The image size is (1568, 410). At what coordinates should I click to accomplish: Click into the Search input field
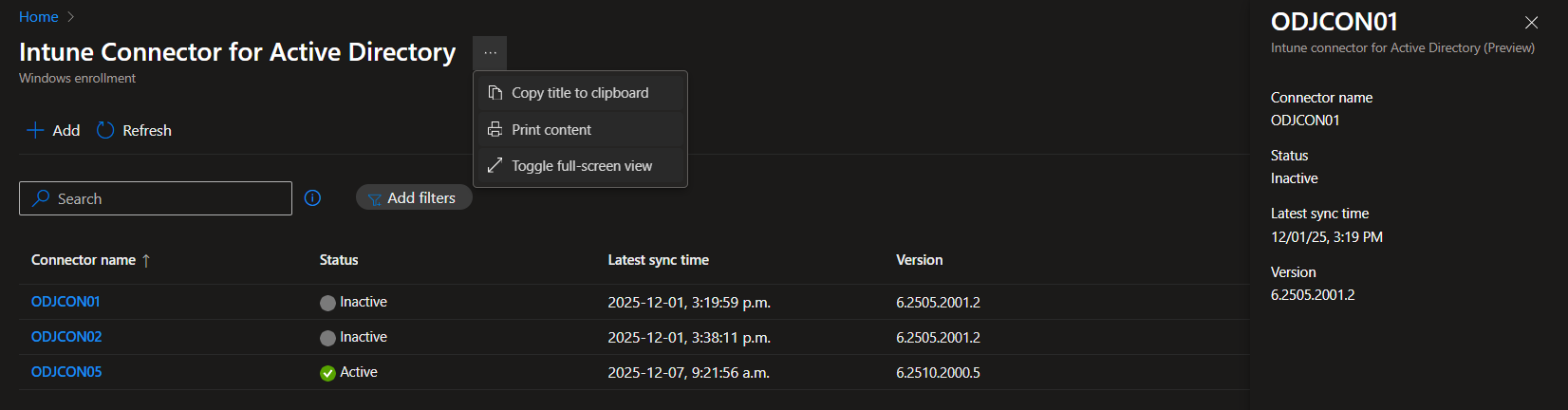point(156,198)
